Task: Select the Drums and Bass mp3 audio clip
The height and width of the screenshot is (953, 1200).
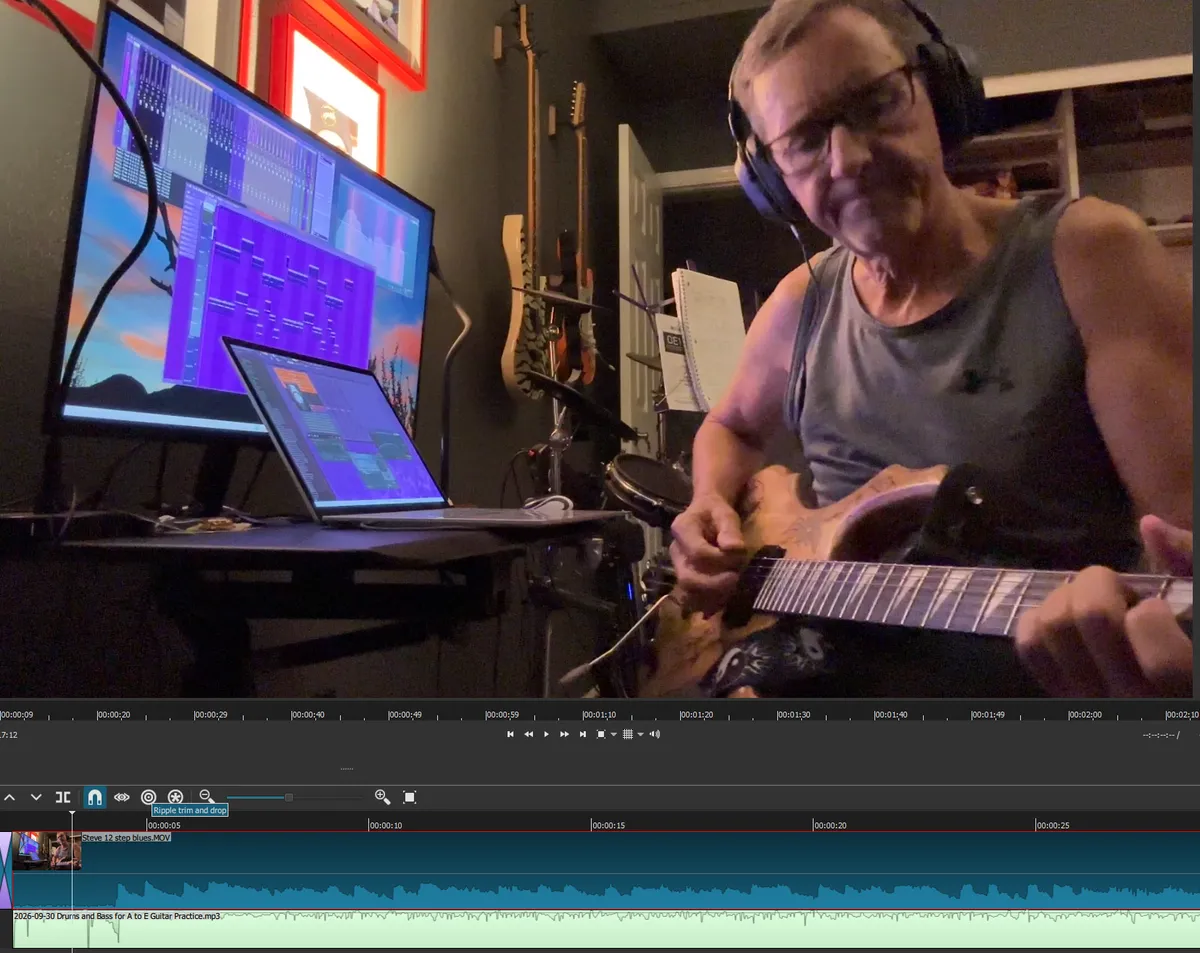Action: (x=606, y=929)
